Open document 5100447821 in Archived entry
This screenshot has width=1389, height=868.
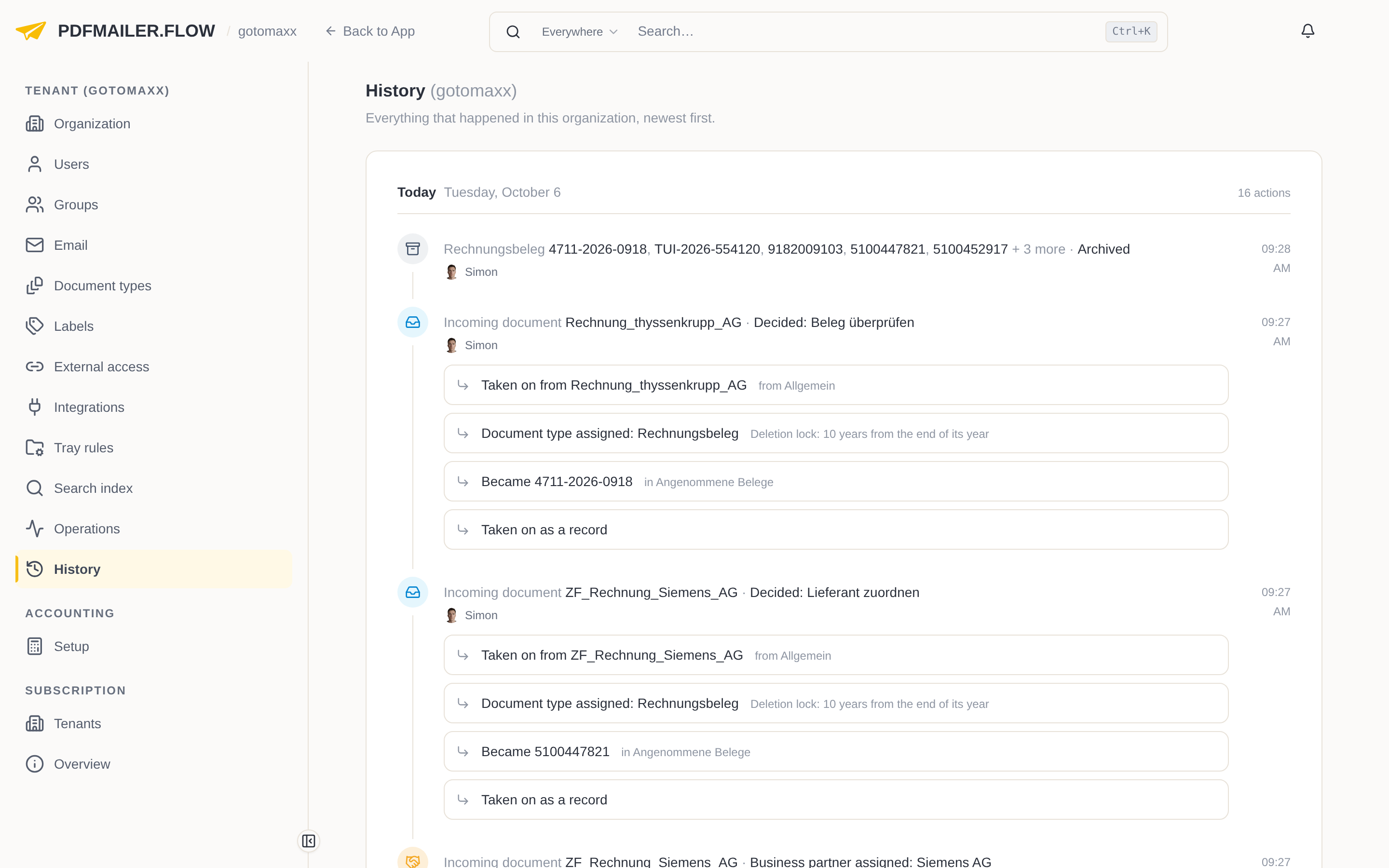click(x=887, y=249)
